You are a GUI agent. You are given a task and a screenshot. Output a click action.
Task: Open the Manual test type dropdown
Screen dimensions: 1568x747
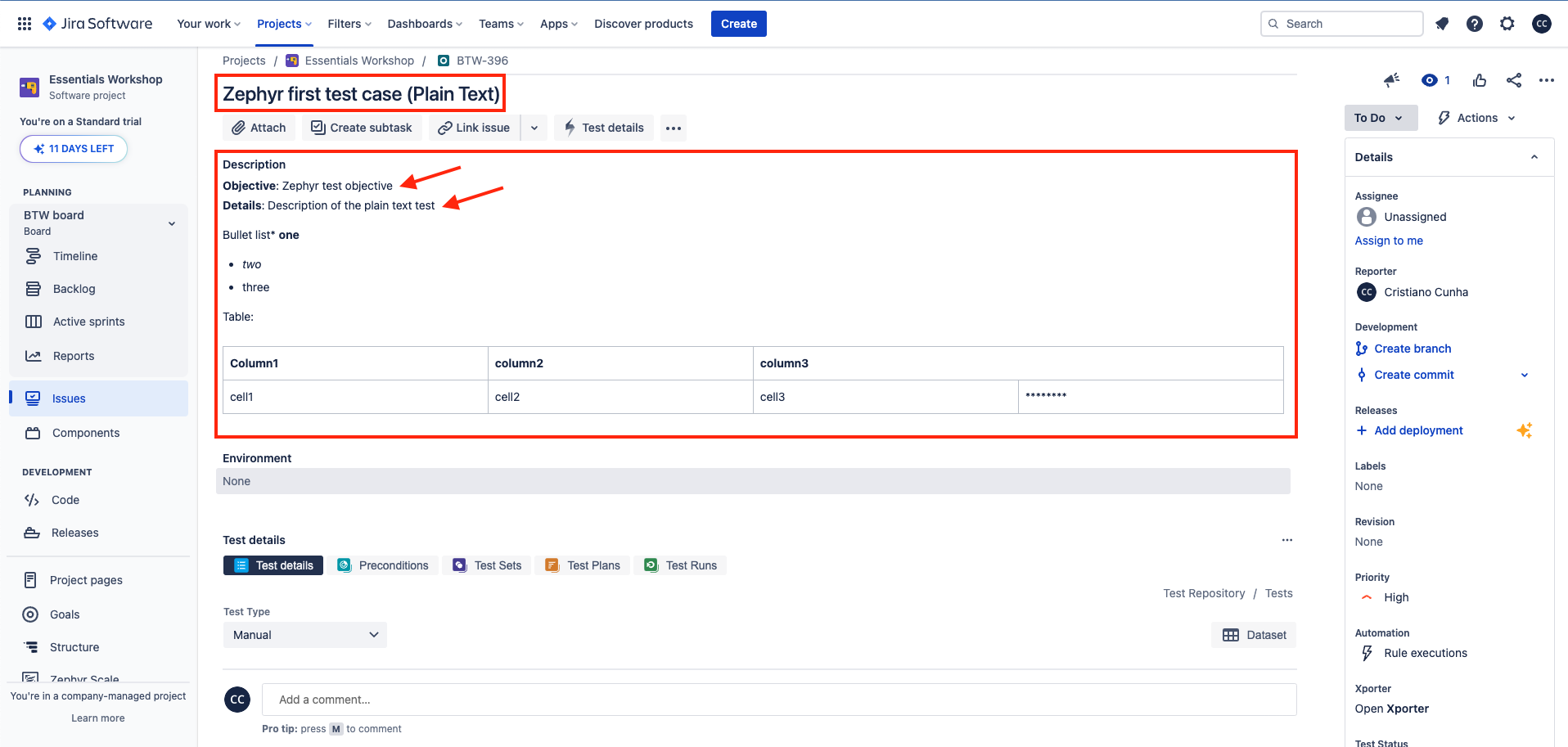click(305, 635)
